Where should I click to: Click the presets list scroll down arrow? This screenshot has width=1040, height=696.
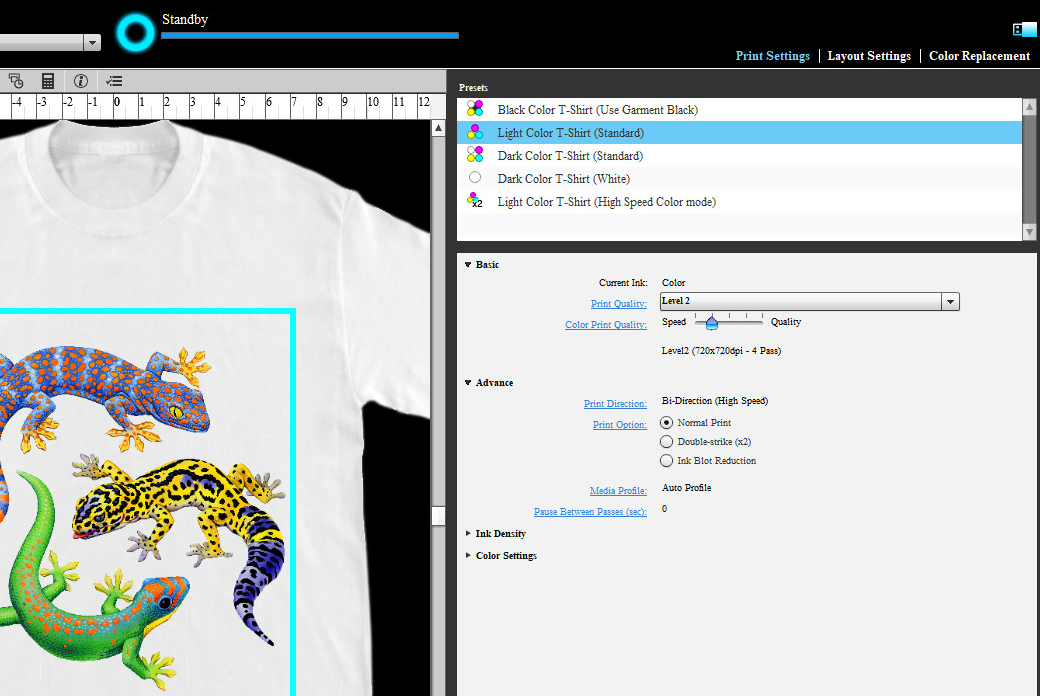click(1030, 232)
